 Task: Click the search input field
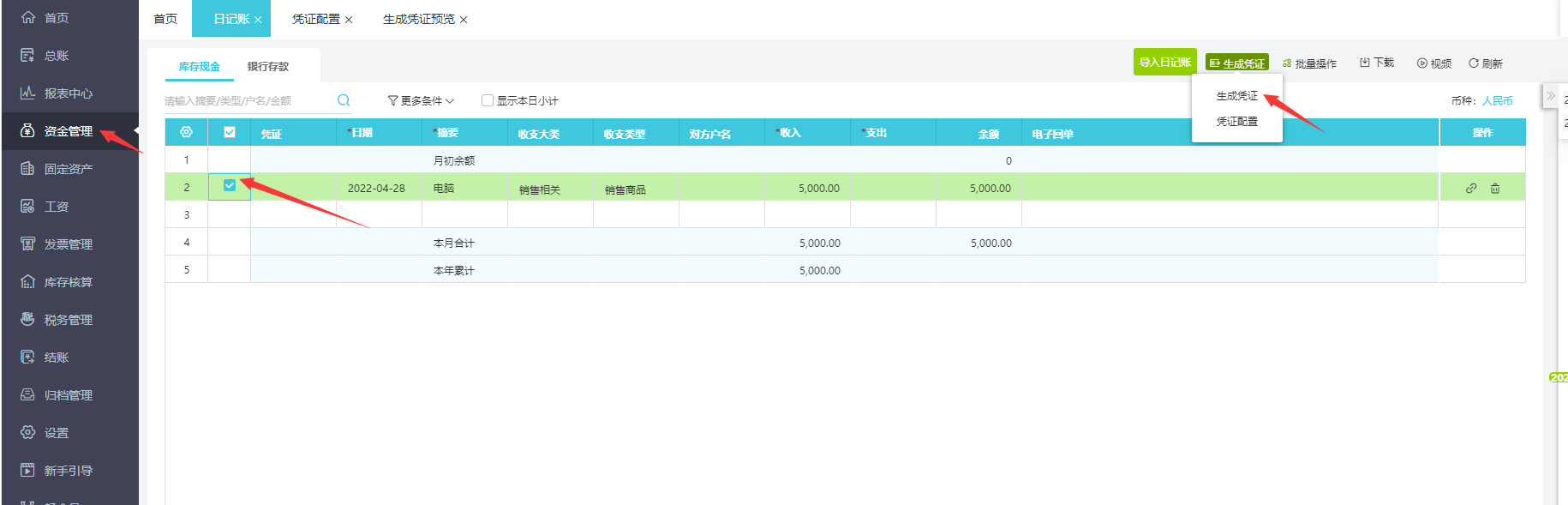tap(244, 100)
